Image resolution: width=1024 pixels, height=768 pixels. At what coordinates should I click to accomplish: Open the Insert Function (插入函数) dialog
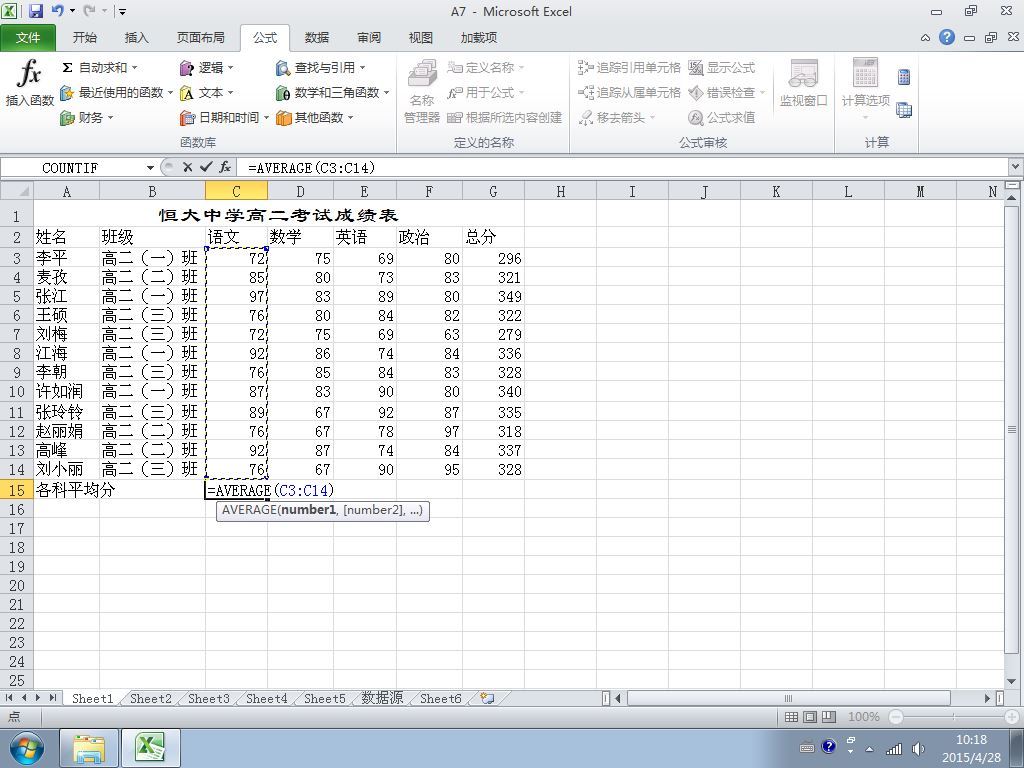29,82
